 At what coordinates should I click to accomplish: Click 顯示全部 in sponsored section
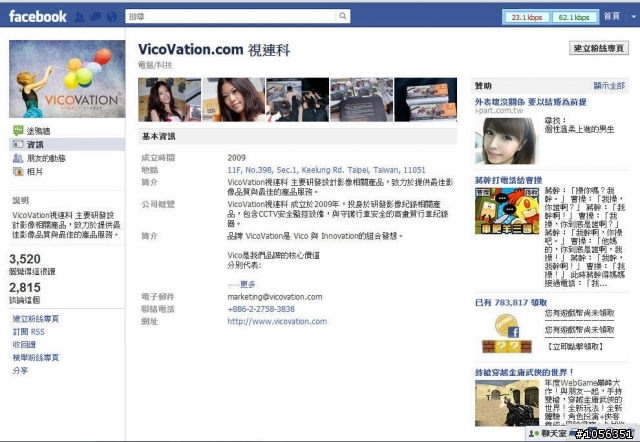(x=609, y=86)
